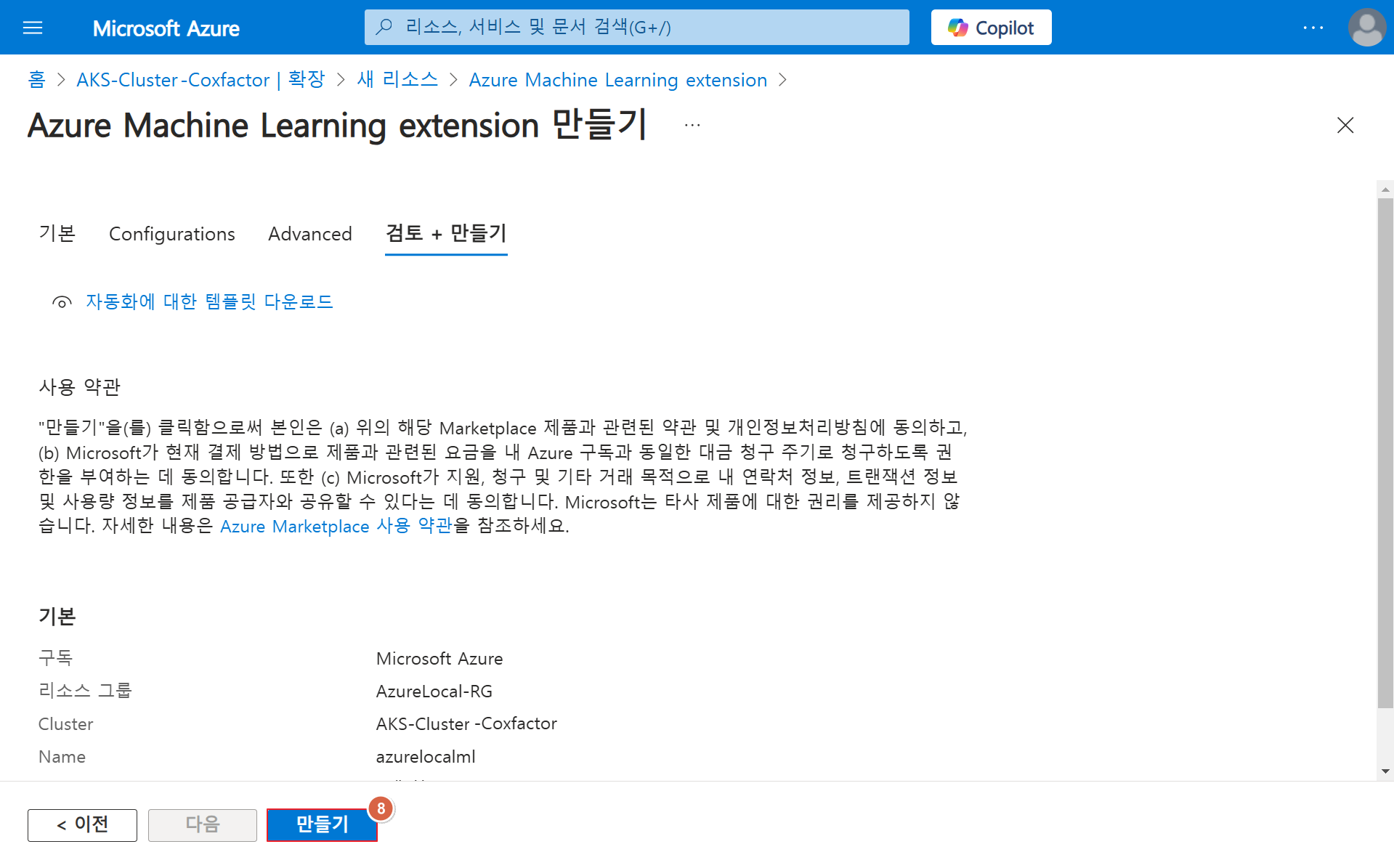Click the Name field label

pyautogui.click(x=62, y=757)
